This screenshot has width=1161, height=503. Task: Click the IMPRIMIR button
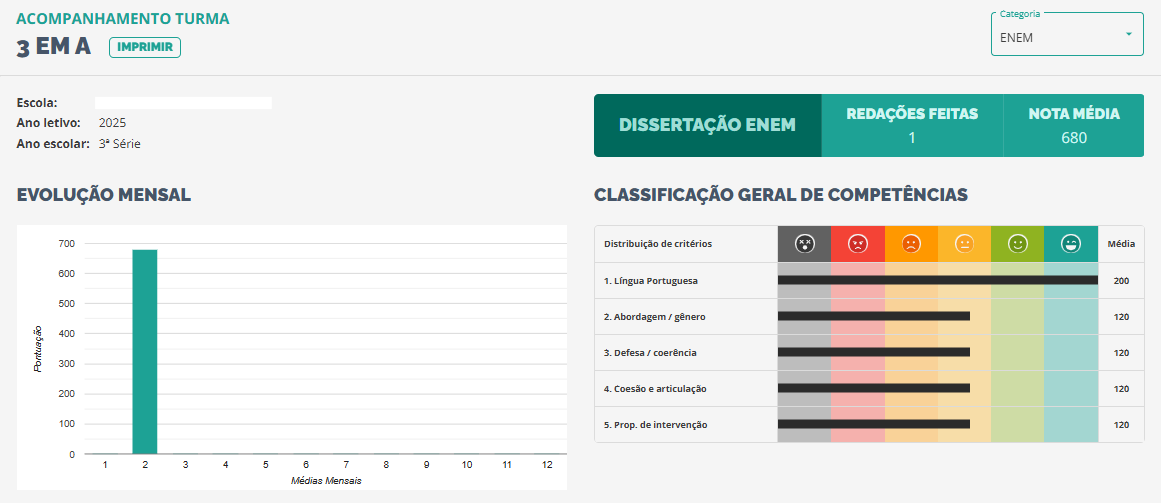click(145, 47)
